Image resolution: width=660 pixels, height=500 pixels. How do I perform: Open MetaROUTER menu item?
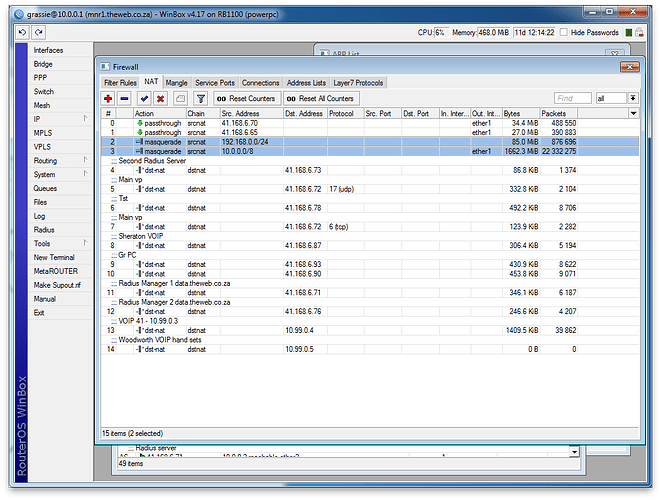pos(60,271)
